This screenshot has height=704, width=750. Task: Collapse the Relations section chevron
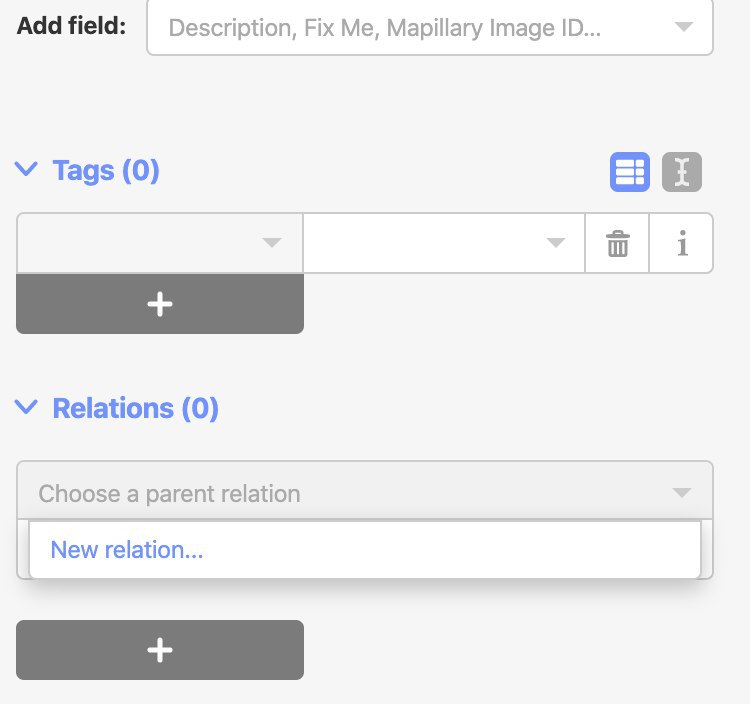click(x=26, y=407)
